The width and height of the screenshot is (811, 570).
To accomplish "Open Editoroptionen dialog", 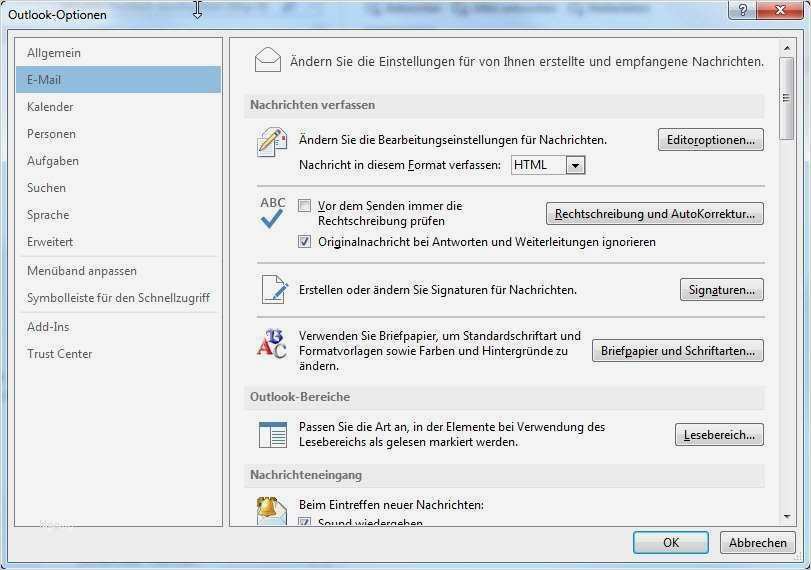I will click(711, 140).
